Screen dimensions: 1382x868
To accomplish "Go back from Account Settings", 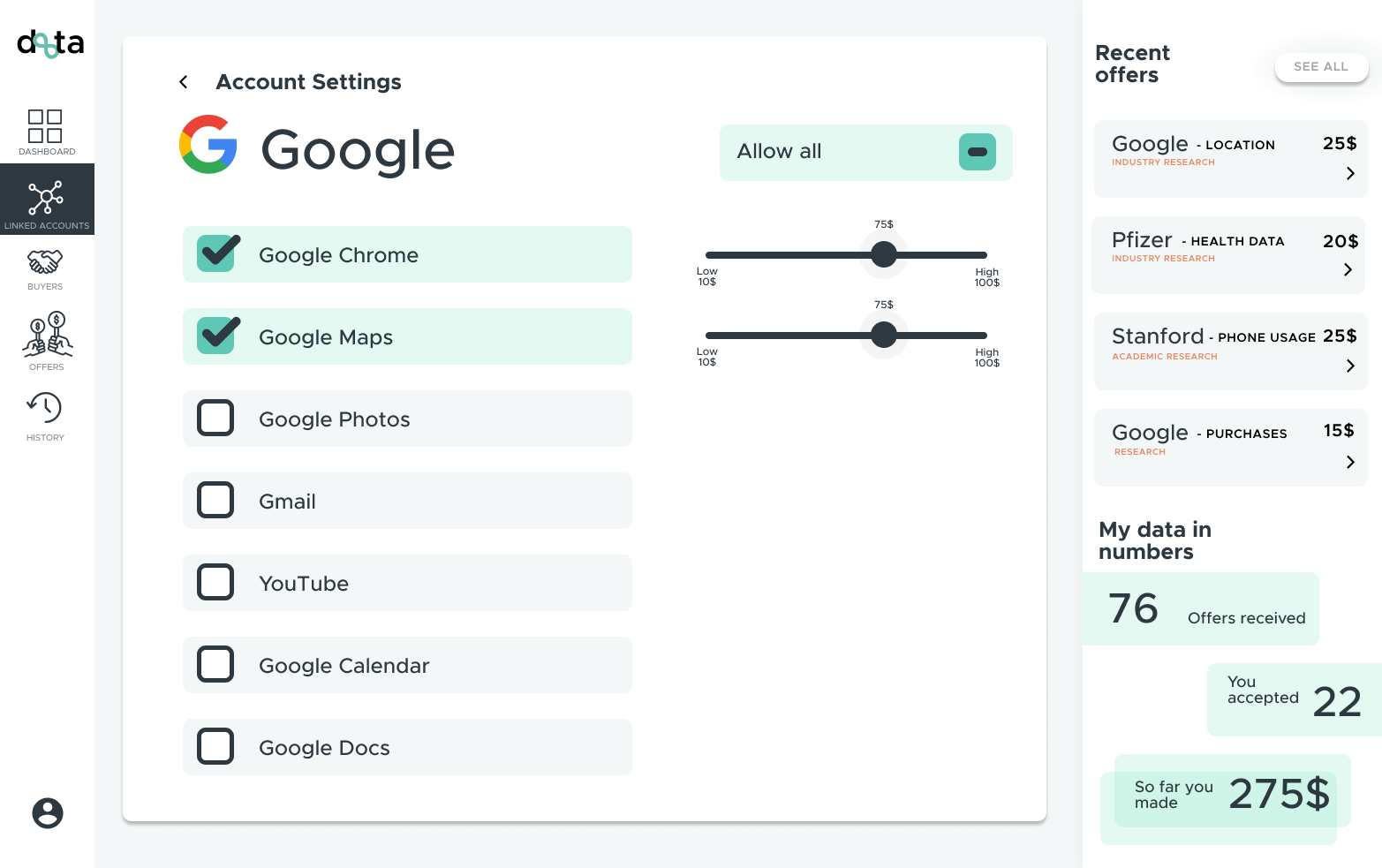I will [184, 82].
